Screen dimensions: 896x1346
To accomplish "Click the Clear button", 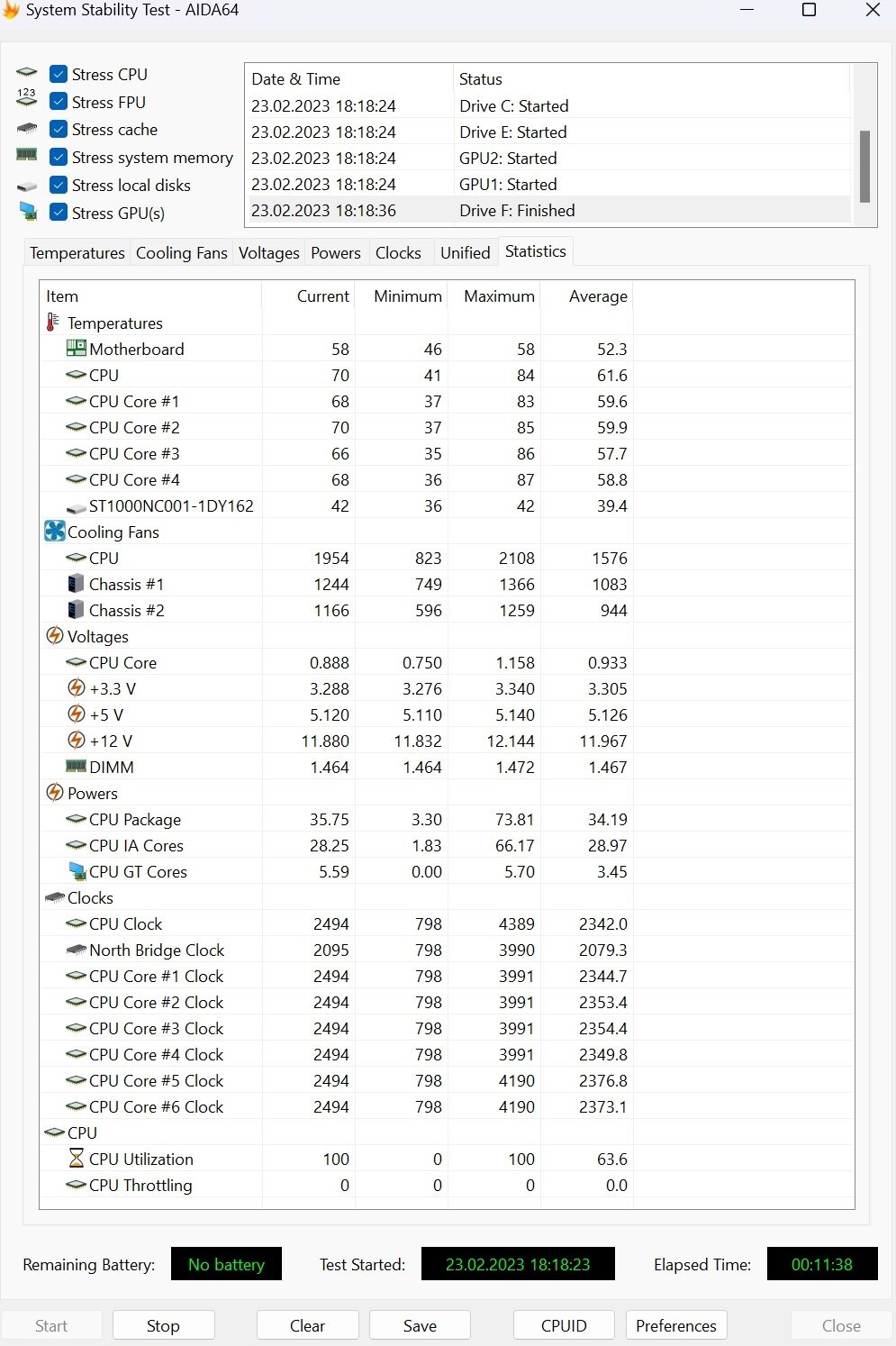I will tap(307, 1325).
